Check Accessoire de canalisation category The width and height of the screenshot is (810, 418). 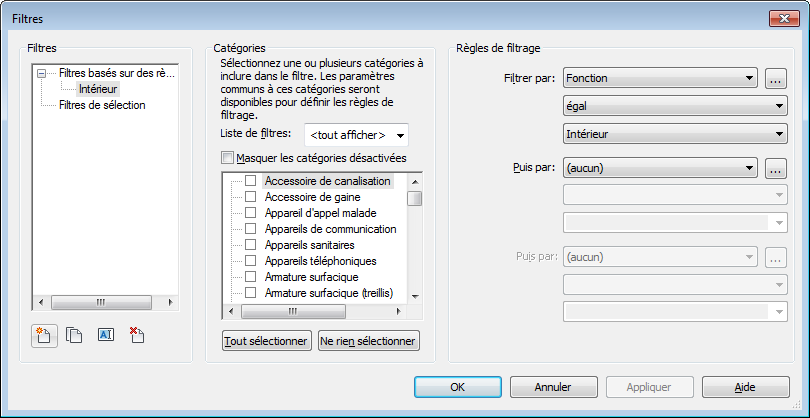click(251, 181)
